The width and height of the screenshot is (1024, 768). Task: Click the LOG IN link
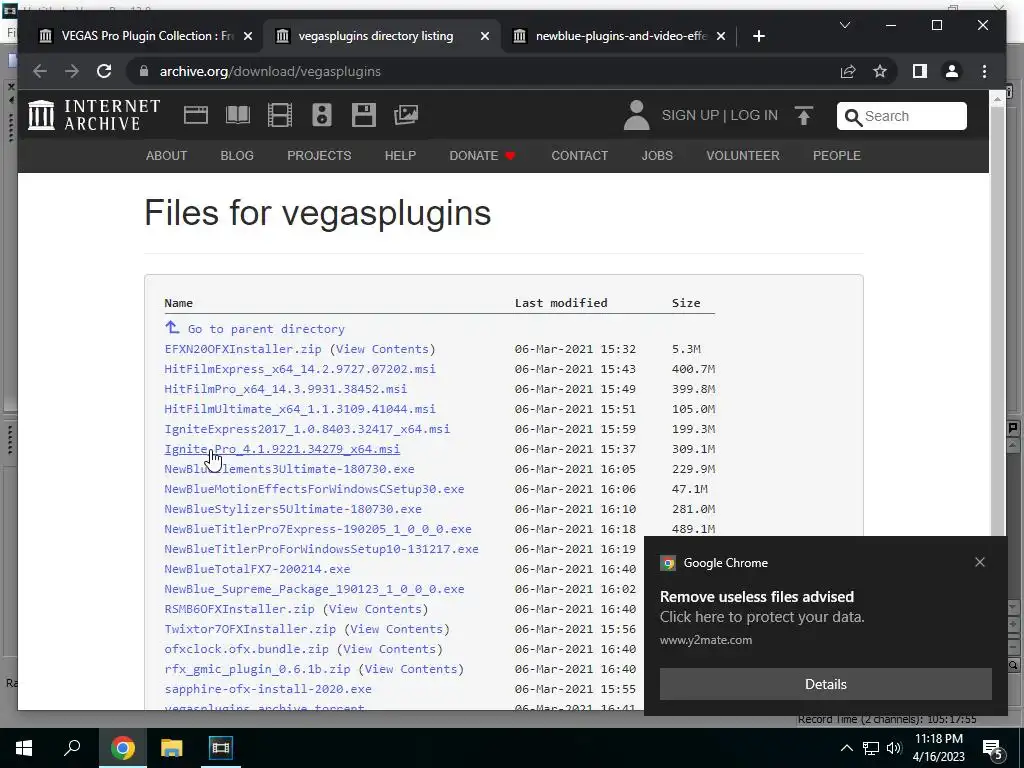point(754,116)
